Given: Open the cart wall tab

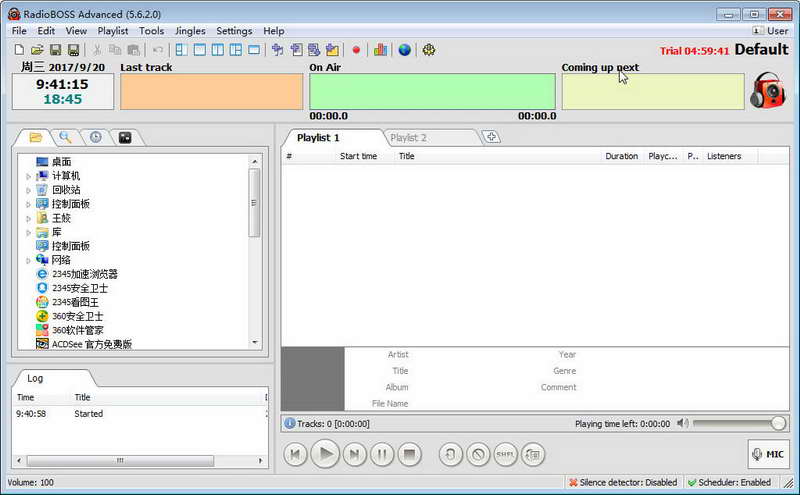Looking at the screenshot, I should point(125,137).
